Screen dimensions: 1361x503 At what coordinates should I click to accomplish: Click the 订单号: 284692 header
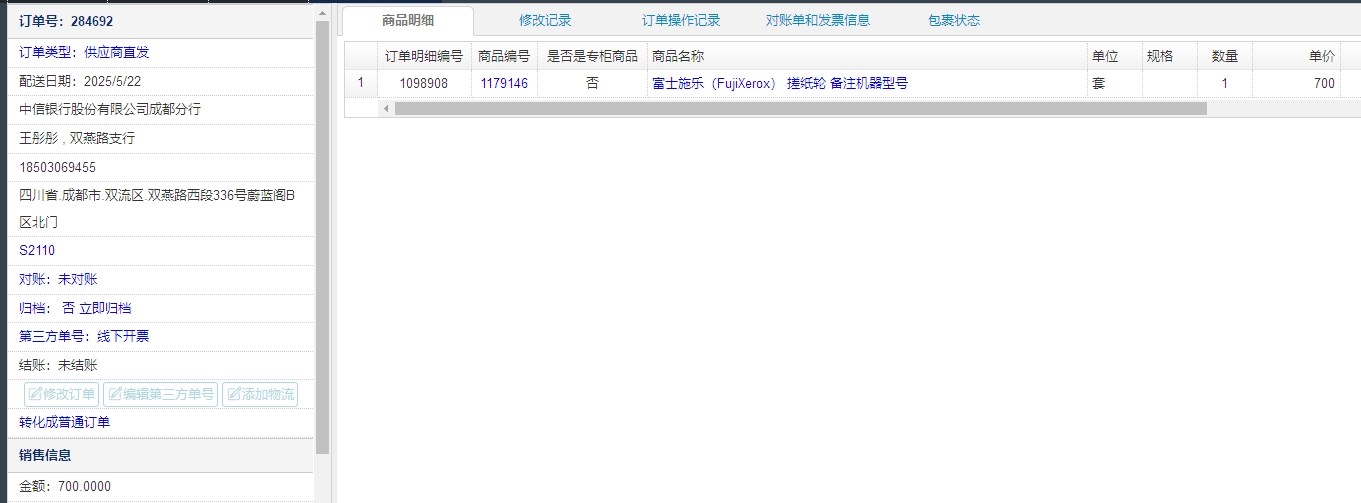click(66, 21)
